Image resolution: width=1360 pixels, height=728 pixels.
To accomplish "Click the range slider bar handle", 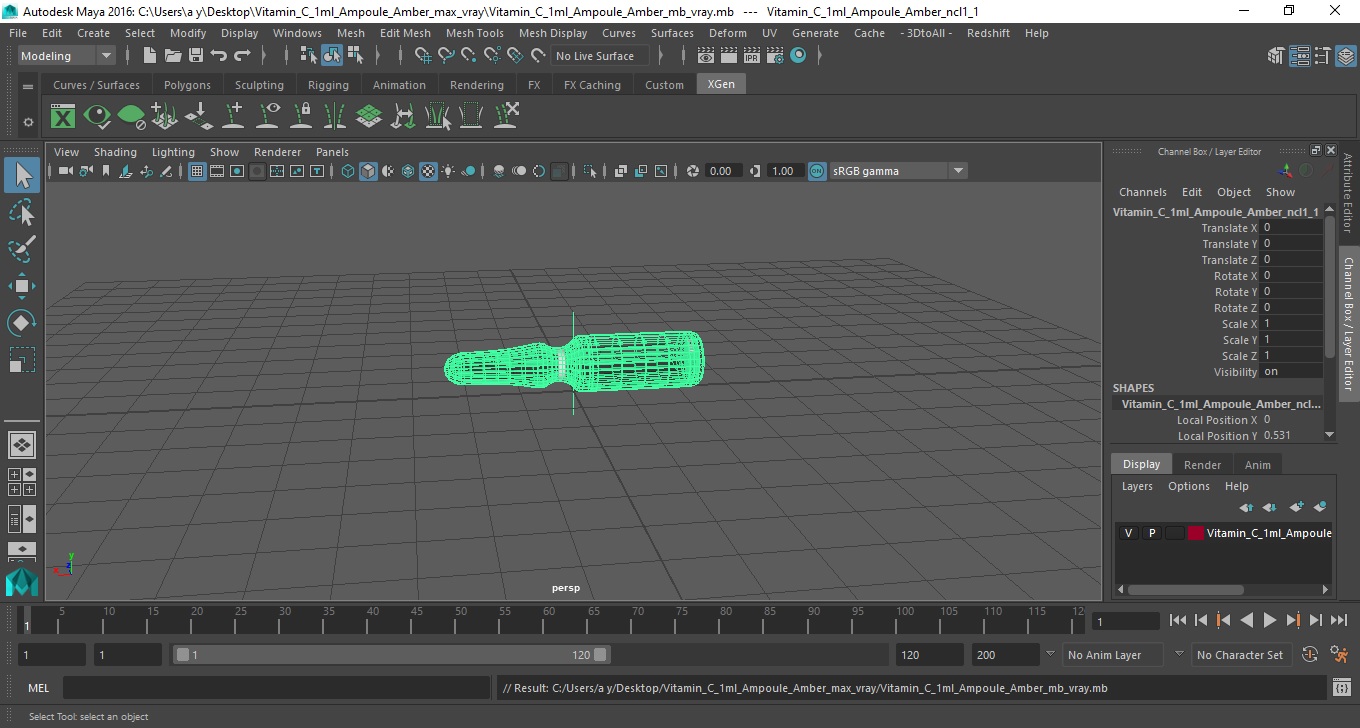I will click(391, 655).
